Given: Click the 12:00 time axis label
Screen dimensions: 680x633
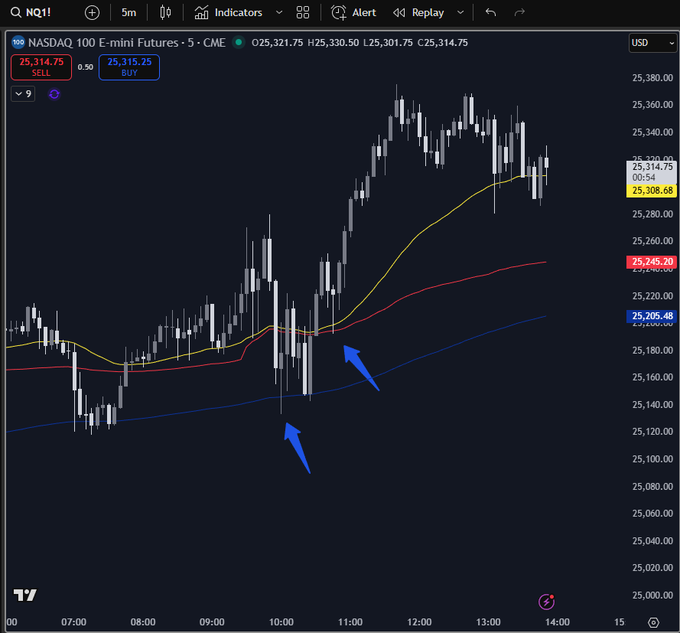Looking at the screenshot, I should [x=419, y=622].
